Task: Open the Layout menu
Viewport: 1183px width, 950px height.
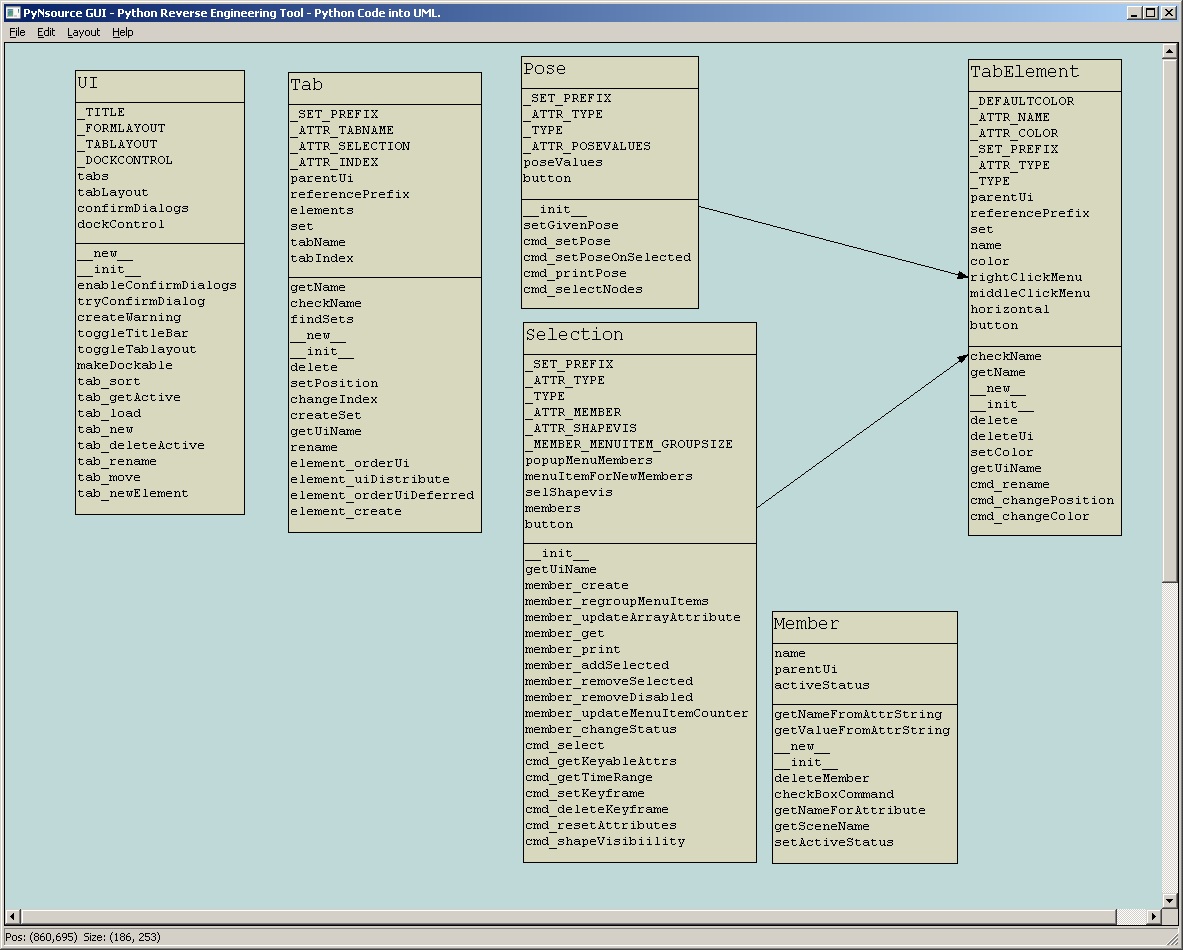Action: [x=83, y=32]
